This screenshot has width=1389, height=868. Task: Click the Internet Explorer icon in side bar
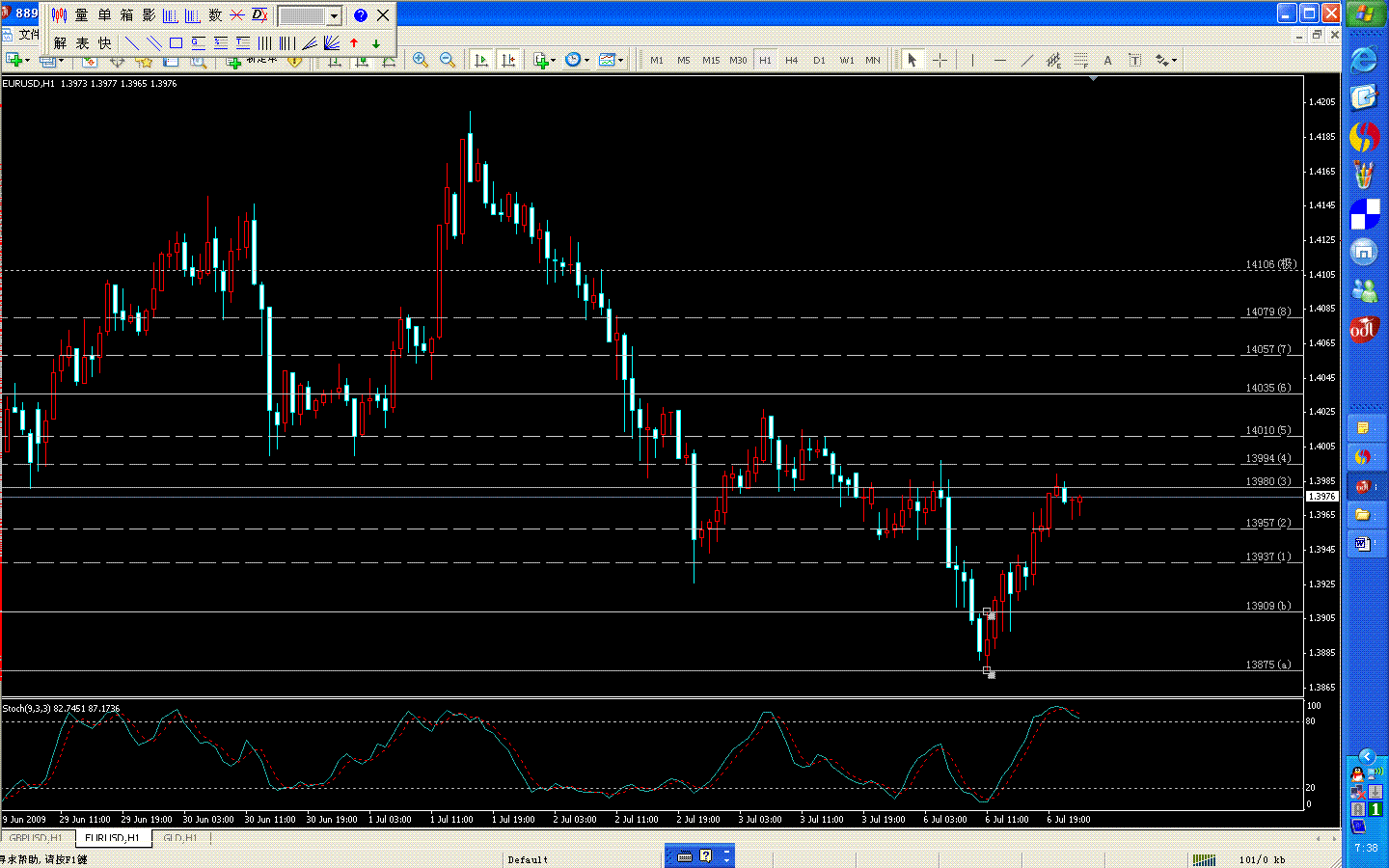pyautogui.click(x=1364, y=60)
